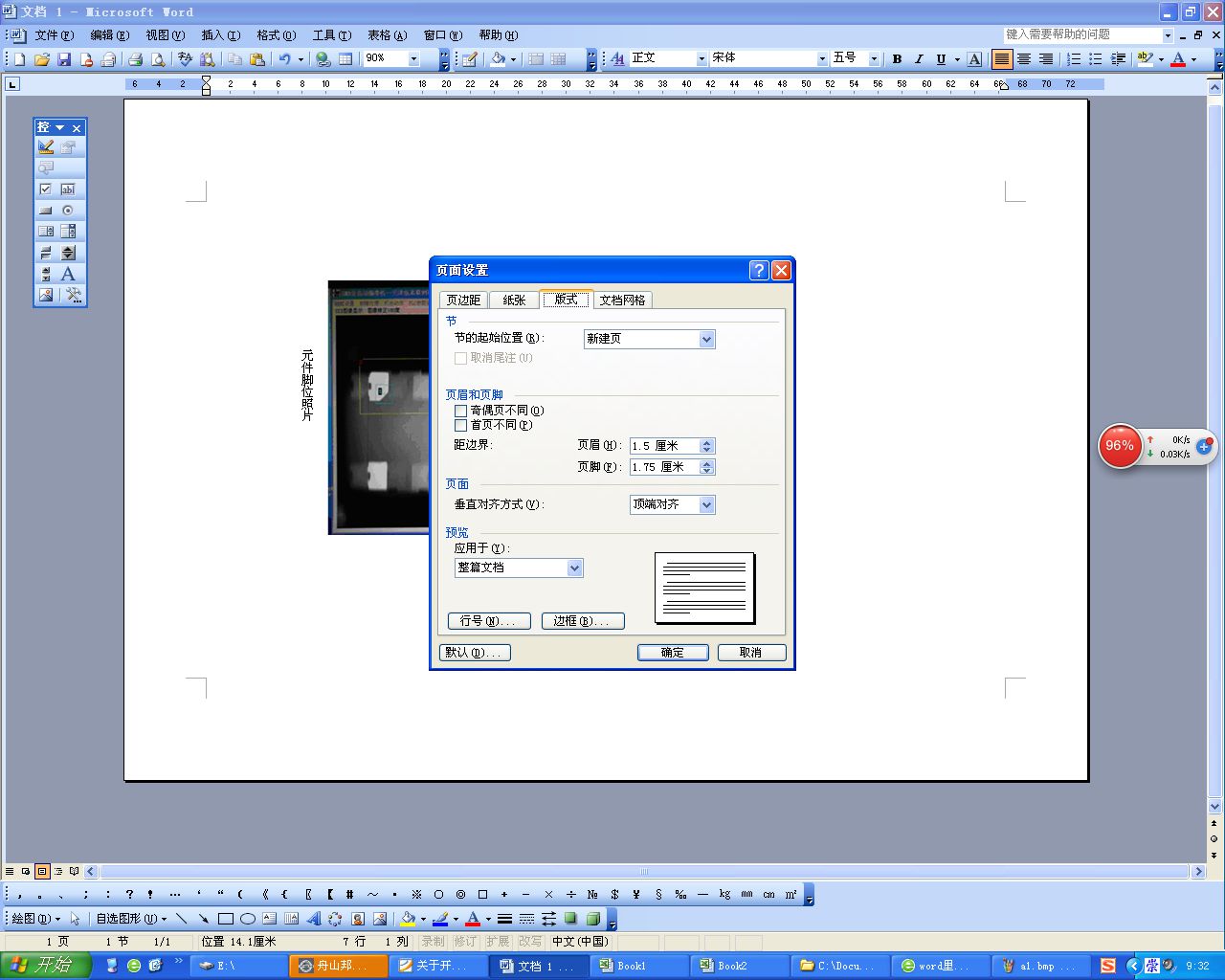Switch to the 页边距 tab

click(x=463, y=301)
